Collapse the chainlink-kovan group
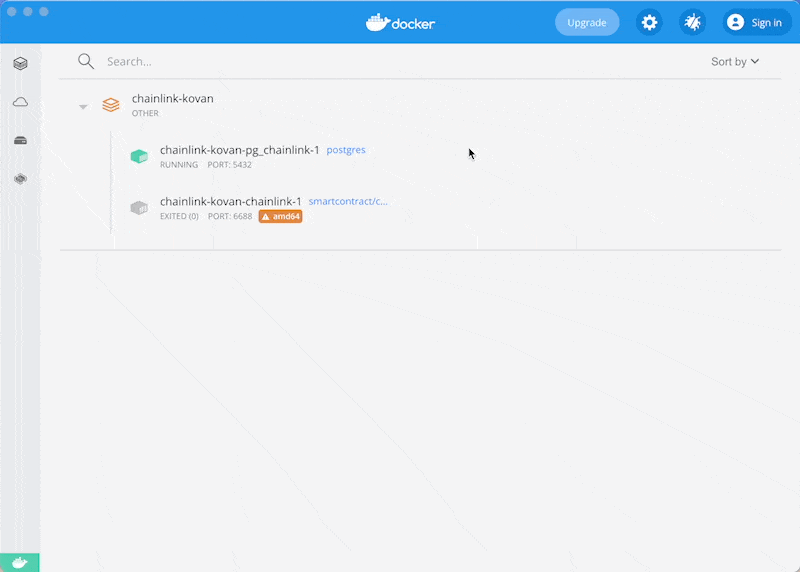The image size is (800, 572). (x=83, y=107)
